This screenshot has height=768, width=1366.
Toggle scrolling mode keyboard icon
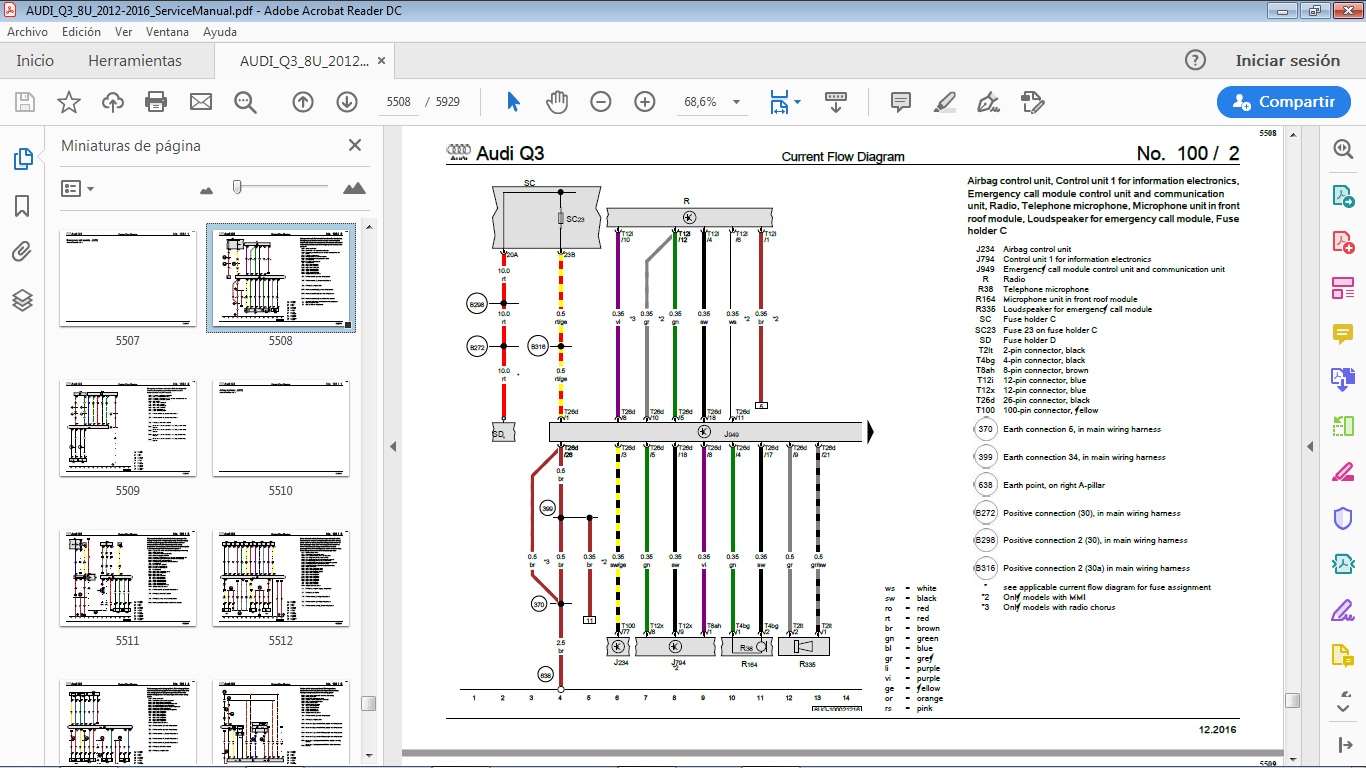point(836,102)
